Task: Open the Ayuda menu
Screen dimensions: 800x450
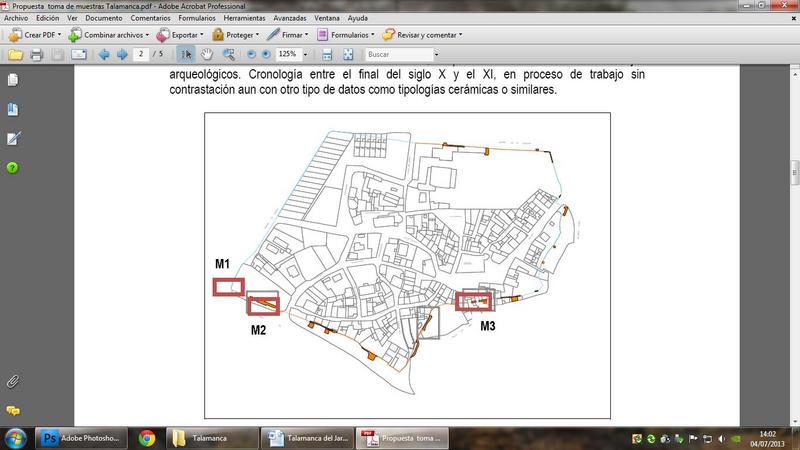Action: click(x=358, y=18)
